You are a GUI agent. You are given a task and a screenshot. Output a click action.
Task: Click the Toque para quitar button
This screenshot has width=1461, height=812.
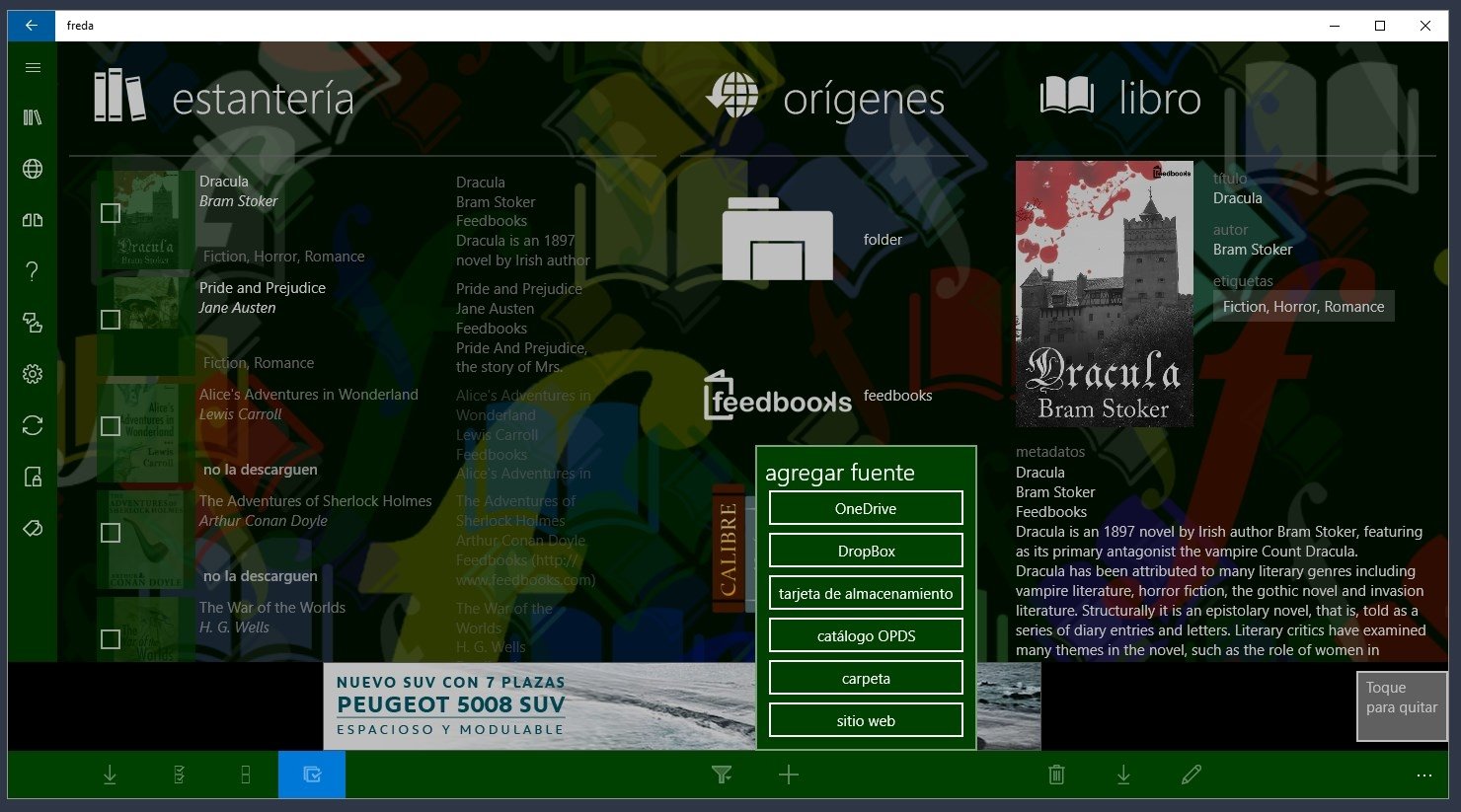click(1402, 706)
